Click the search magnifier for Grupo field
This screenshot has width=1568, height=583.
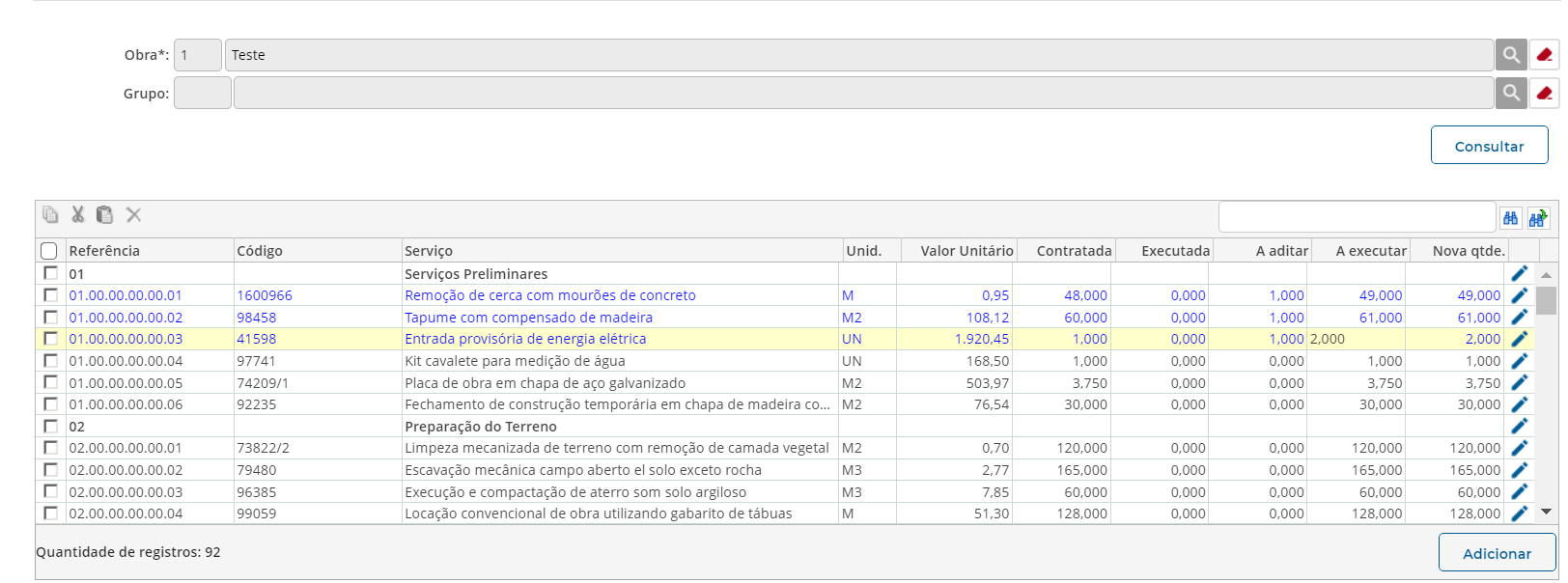pyautogui.click(x=1511, y=93)
